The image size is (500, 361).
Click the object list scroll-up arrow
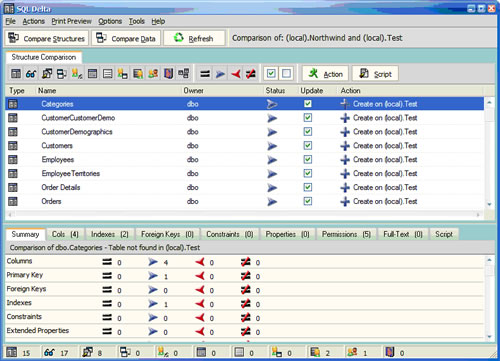point(489,102)
